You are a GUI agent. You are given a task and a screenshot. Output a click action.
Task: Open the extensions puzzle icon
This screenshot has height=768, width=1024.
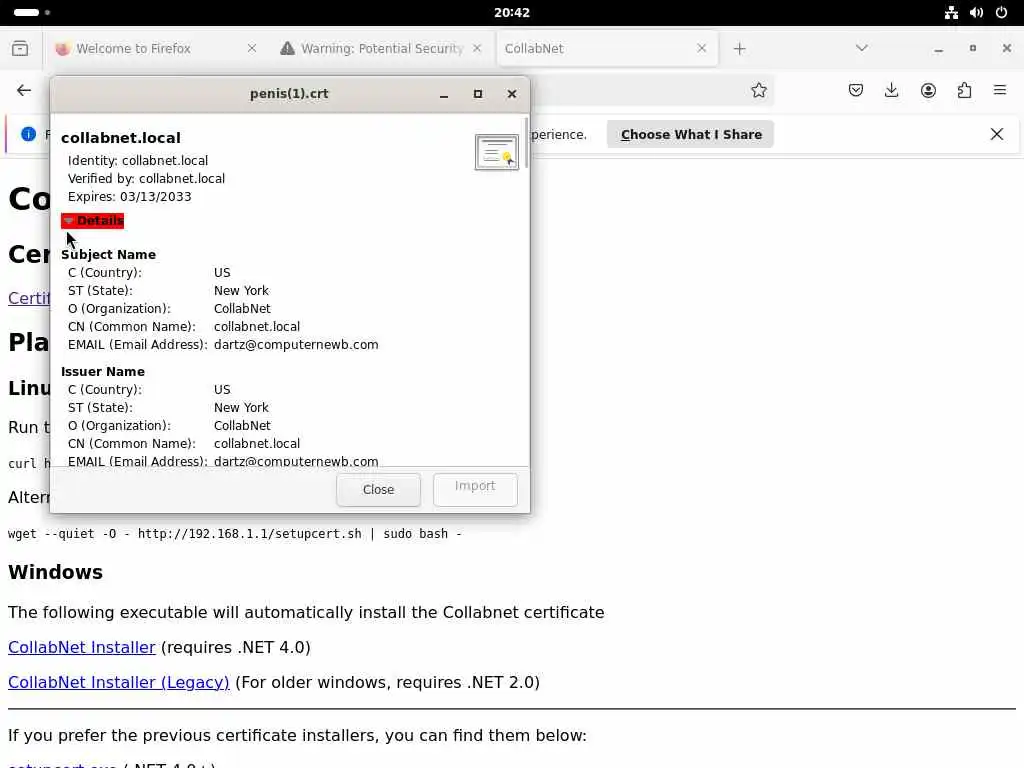point(964,90)
